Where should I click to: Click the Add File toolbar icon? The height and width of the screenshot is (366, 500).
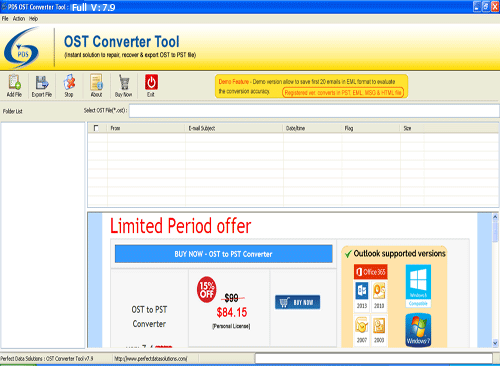point(14,82)
